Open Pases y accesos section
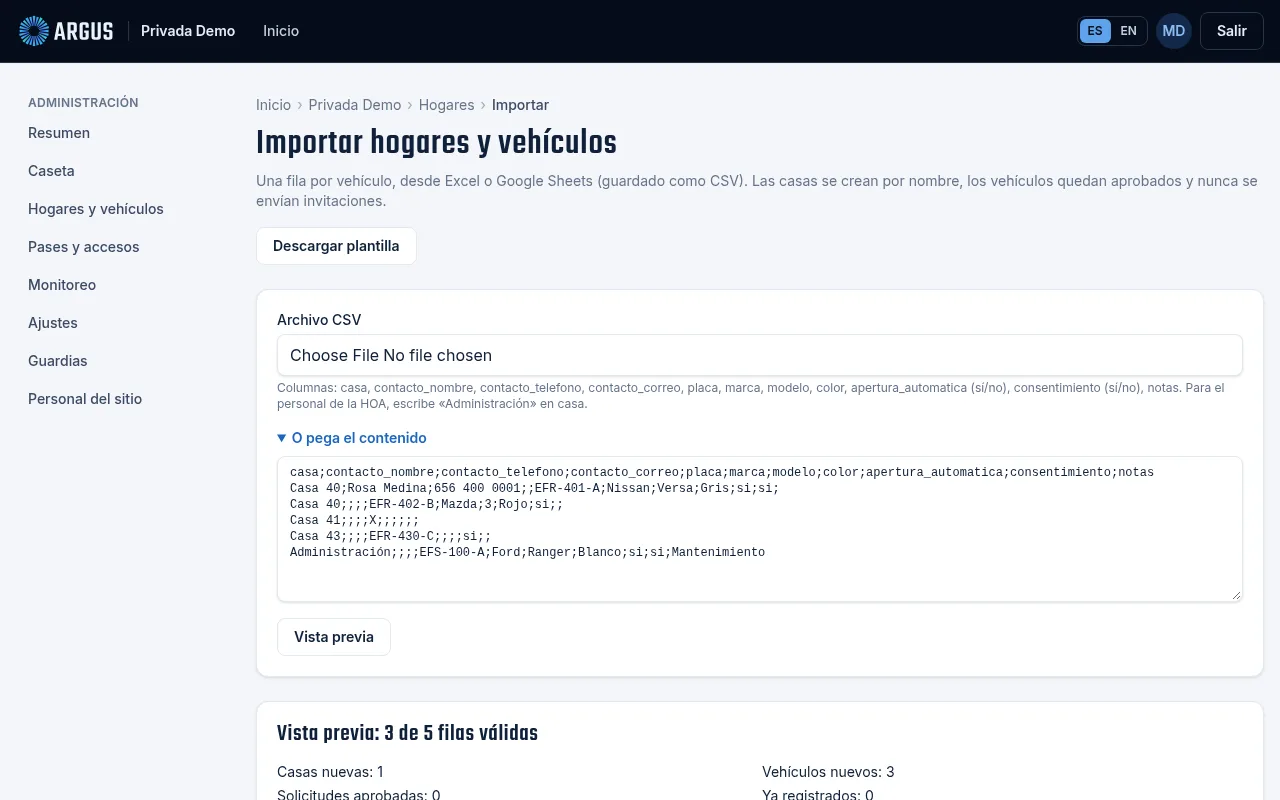1280x800 pixels. tap(84, 247)
